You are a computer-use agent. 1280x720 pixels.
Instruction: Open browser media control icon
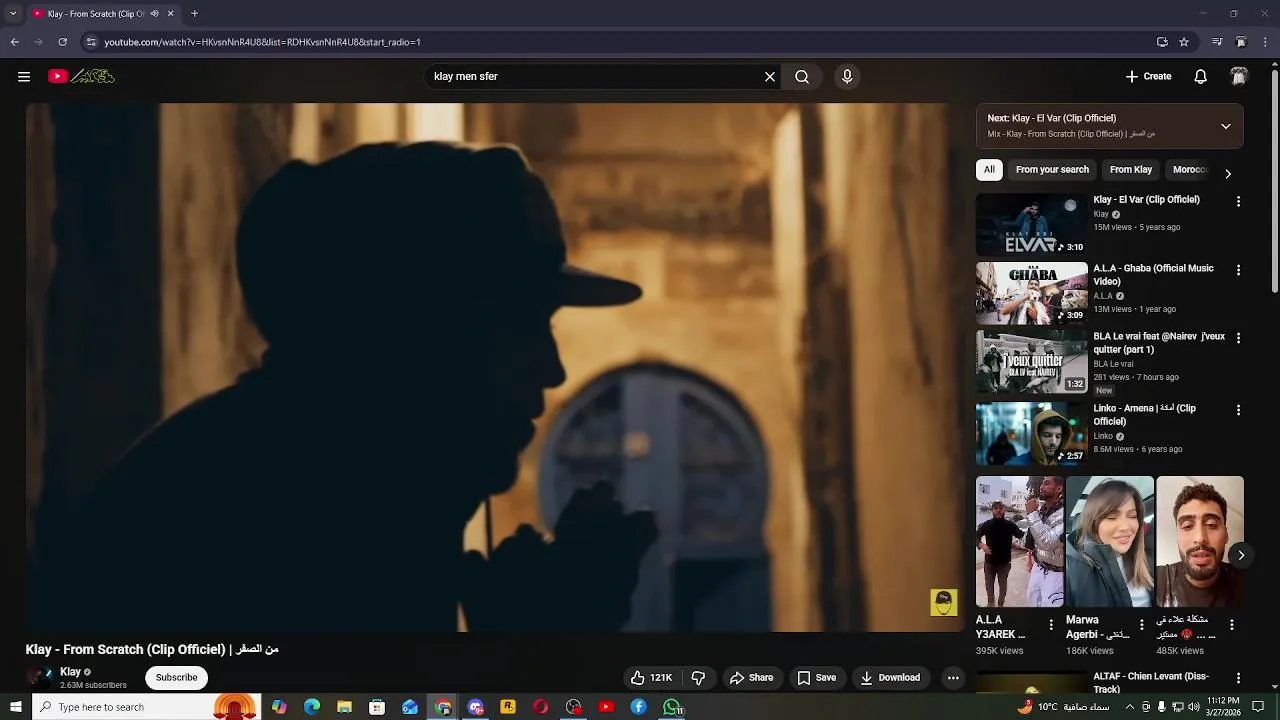(1217, 42)
